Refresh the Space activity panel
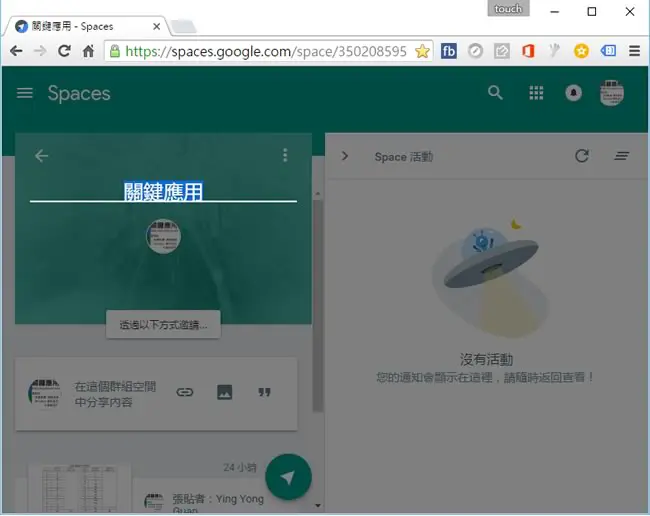This screenshot has width=650, height=516. pyautogui.click(x=582, y=156)
